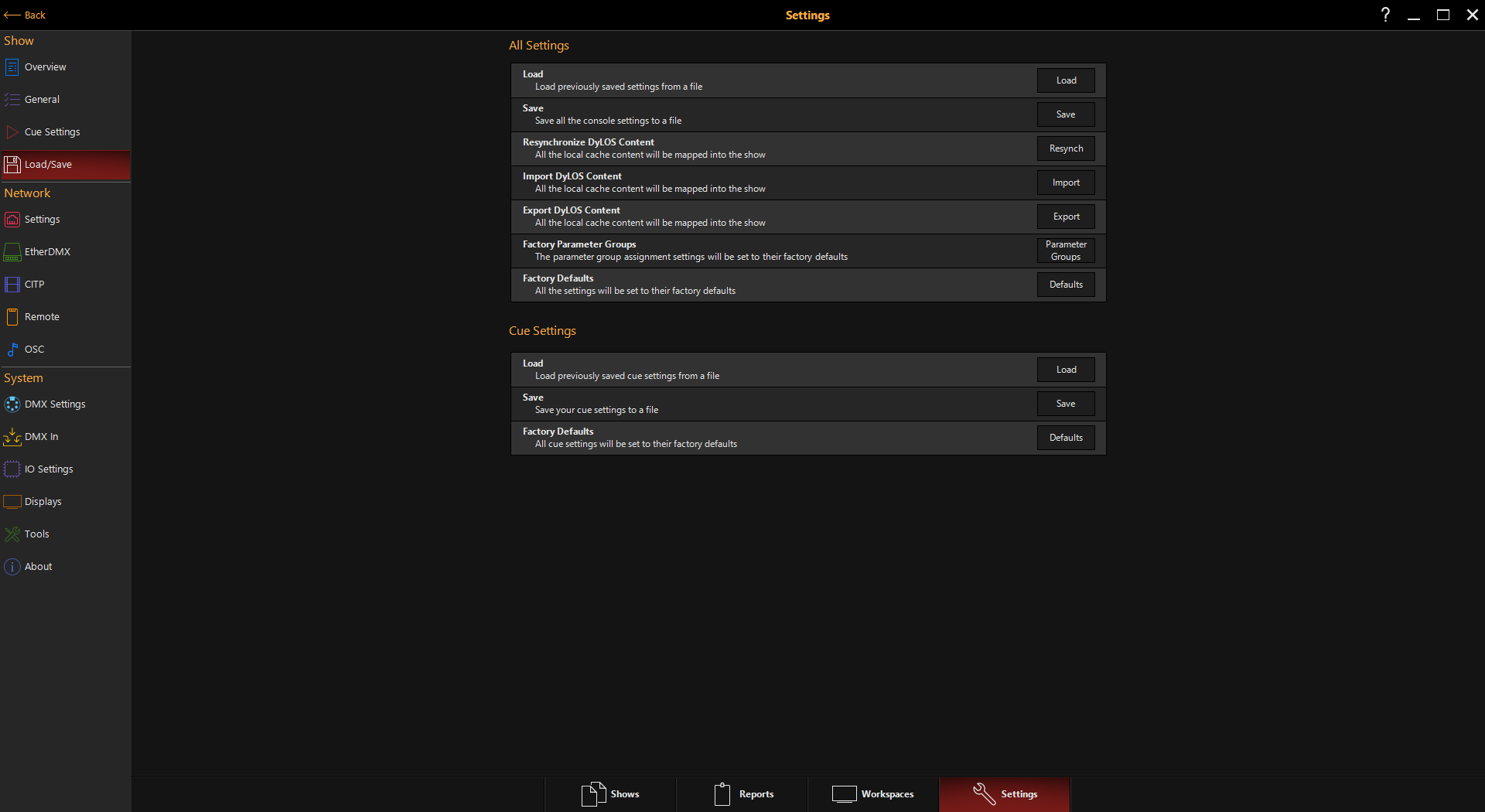The image size is (1485, 812).
Task: Open IO Settings page
Action: 49,469
